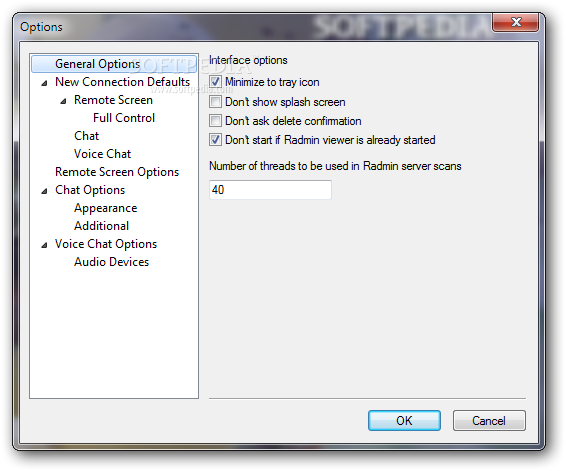Select Voice Chat under New Connection Defaults
Image resolution: width=566 pixels, height=471 pixels.
(x=103, y=154)
